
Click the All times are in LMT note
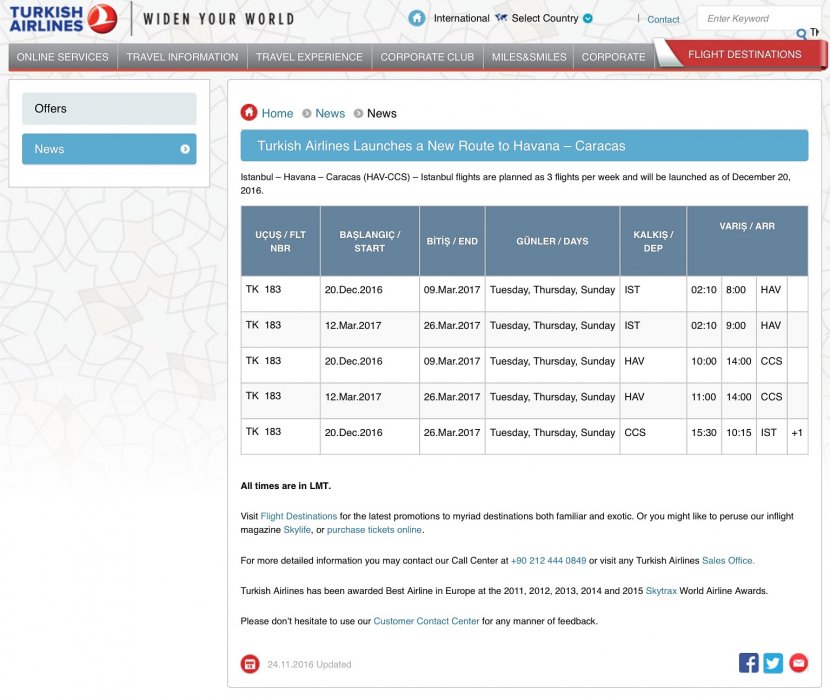286,486
